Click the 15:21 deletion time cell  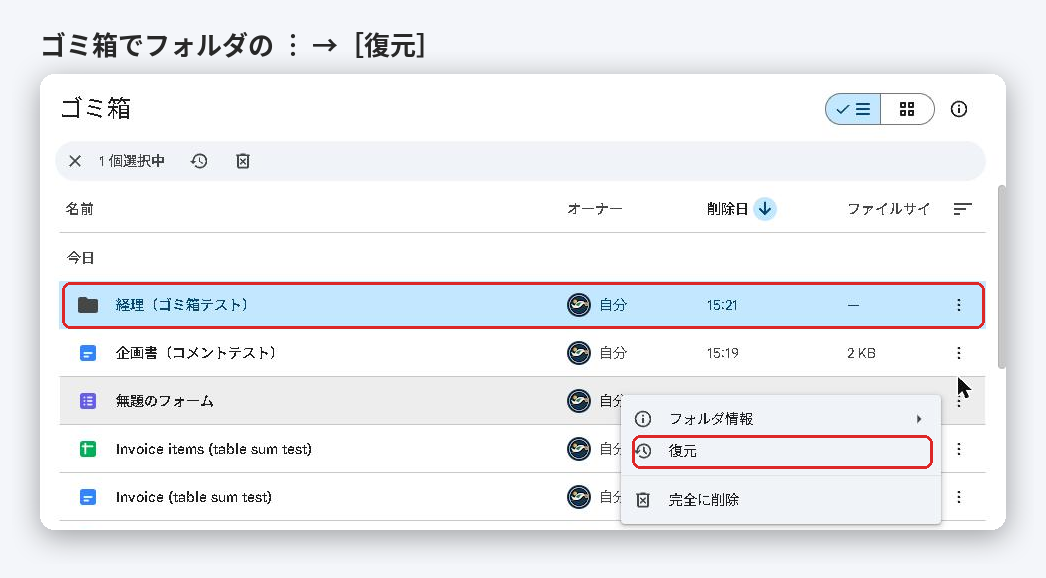(722, 305)
